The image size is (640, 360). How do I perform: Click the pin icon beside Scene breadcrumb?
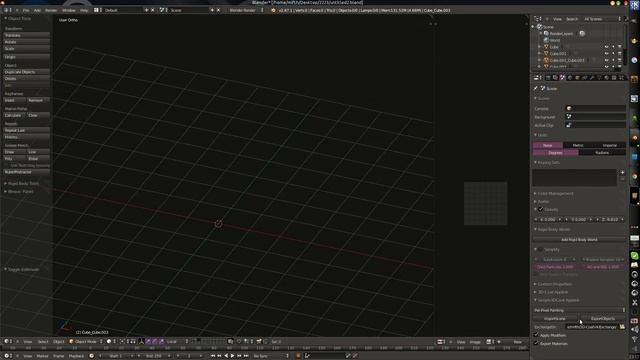[536, 88]
